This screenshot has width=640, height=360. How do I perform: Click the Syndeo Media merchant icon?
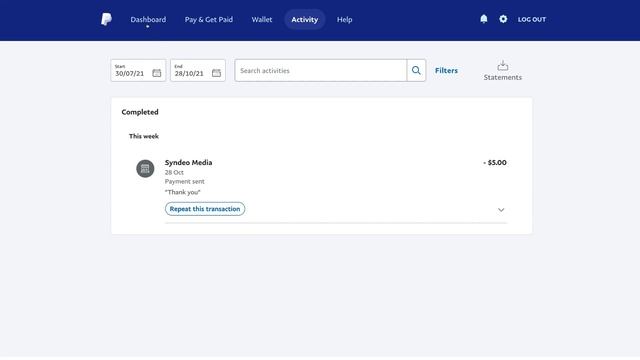click(x=145, y=169)
